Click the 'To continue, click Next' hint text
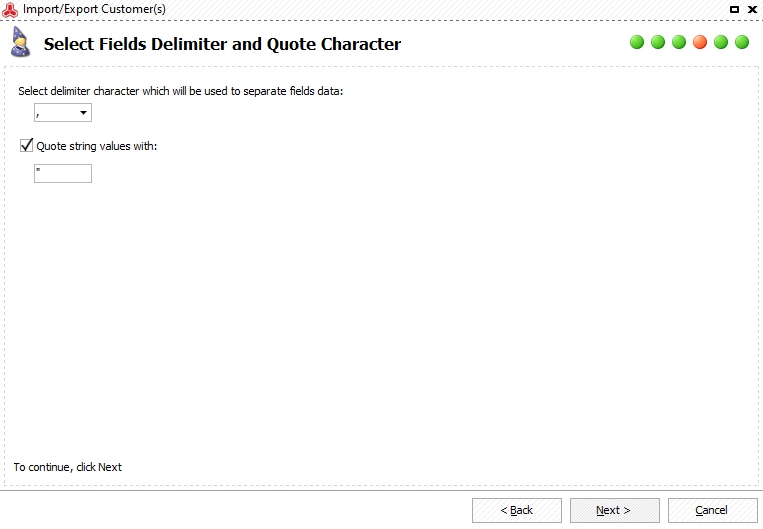The image size is (763, 529). tap(68, 467)
